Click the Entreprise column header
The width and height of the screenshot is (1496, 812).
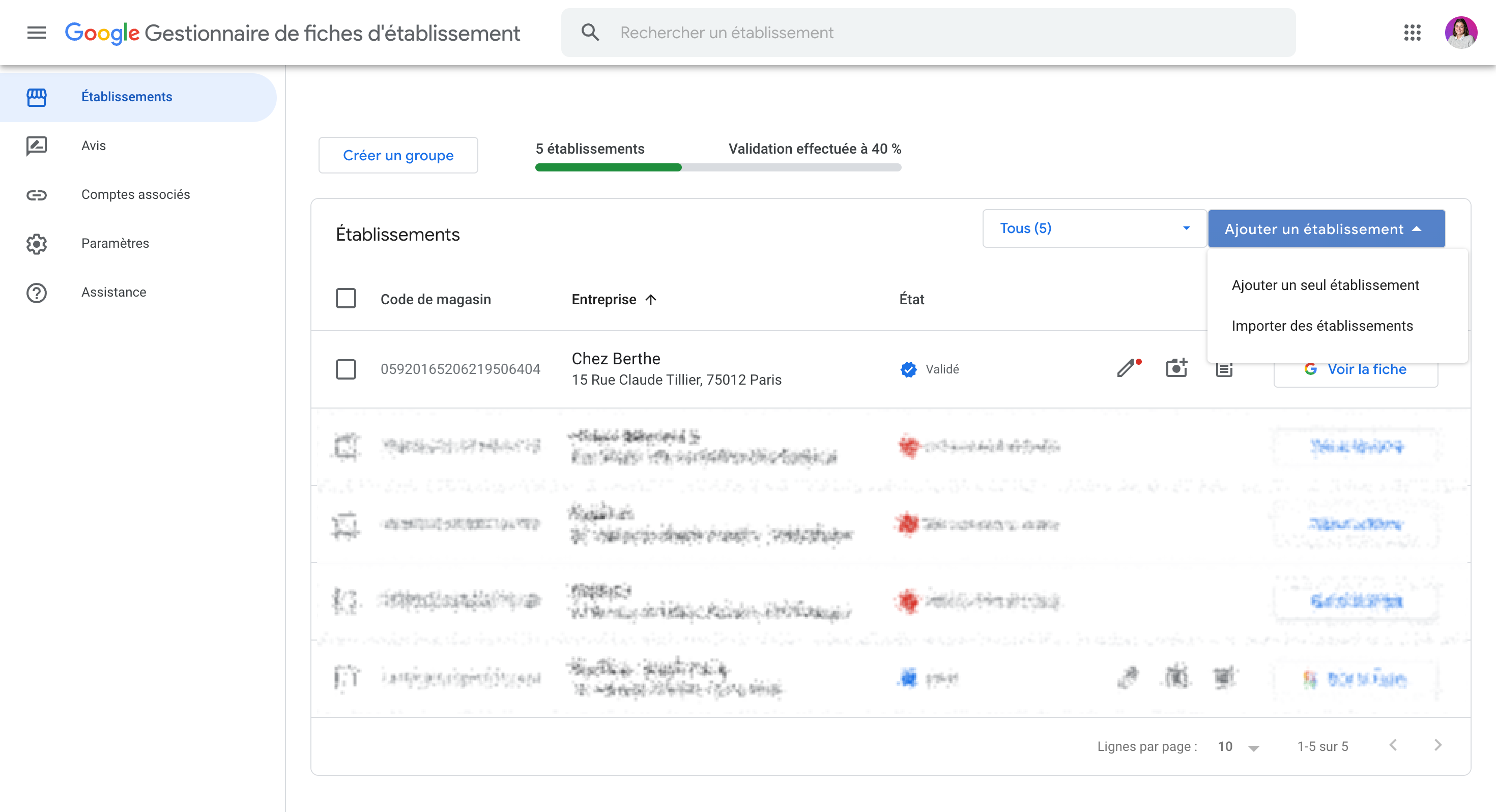604,300
